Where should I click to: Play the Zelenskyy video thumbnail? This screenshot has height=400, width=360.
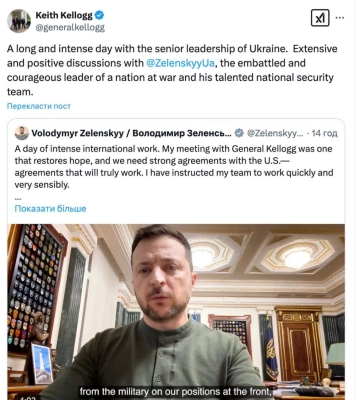176,311
